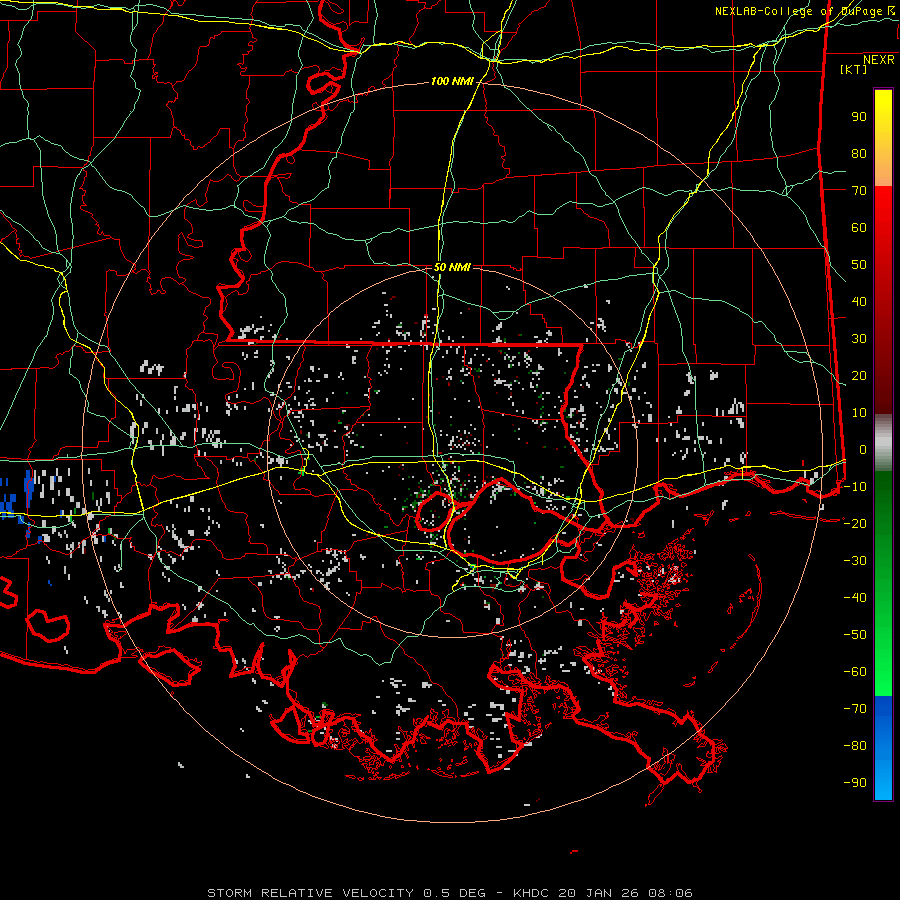The image size is (900, 900).
Task: Select the positive 40 scale value
Action: (859, 302)
